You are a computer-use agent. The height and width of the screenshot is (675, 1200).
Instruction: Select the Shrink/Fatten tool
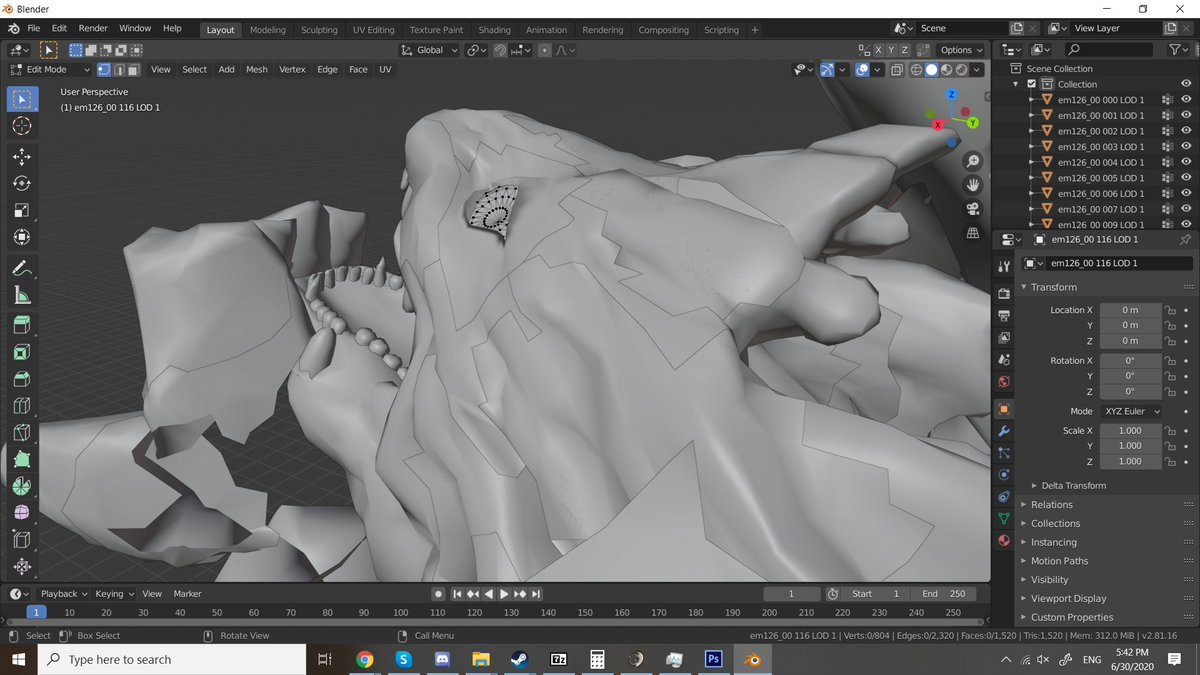[22, 566]
